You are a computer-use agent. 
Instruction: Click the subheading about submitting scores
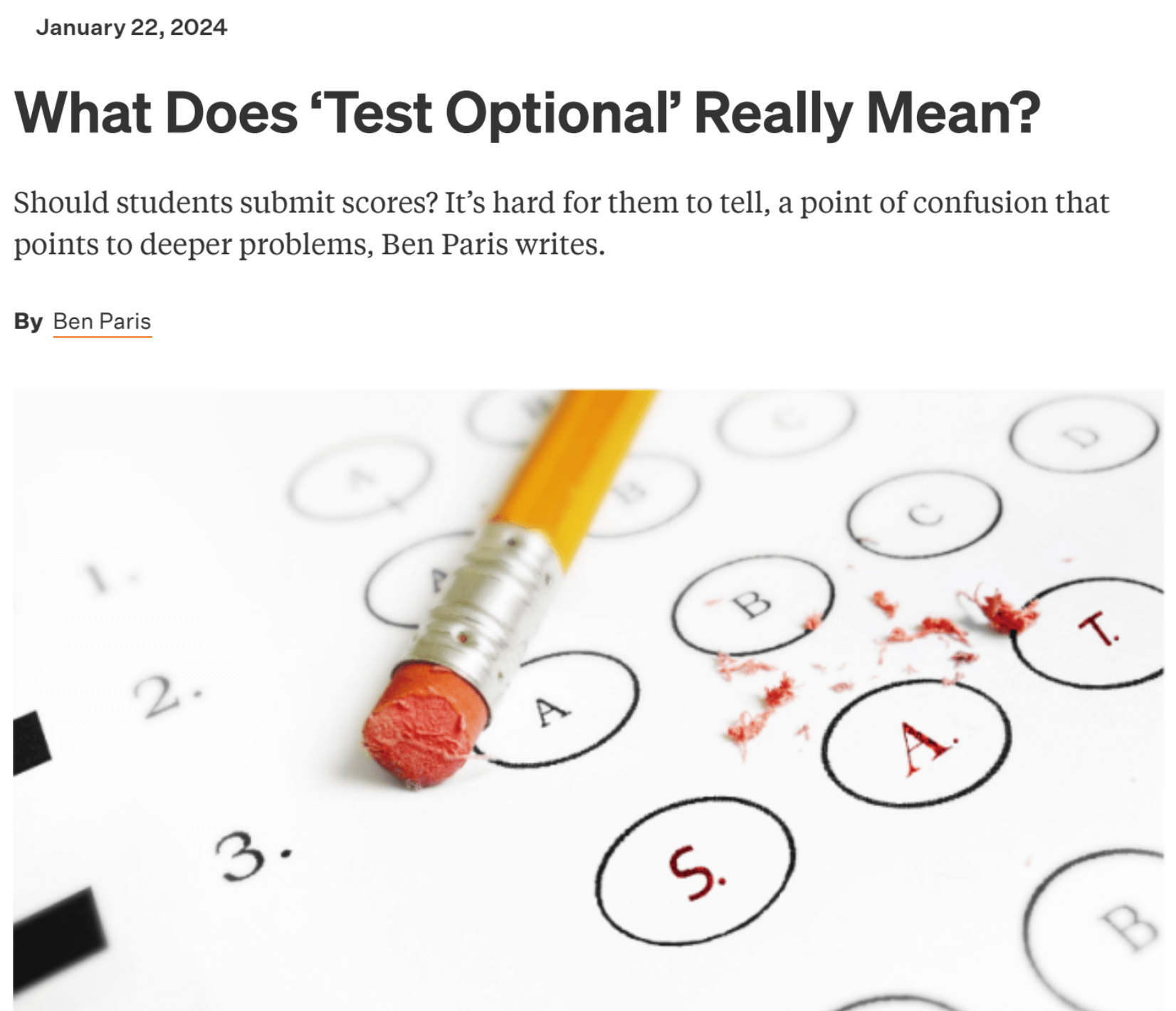pyautogui.click(x=561, y=223)
